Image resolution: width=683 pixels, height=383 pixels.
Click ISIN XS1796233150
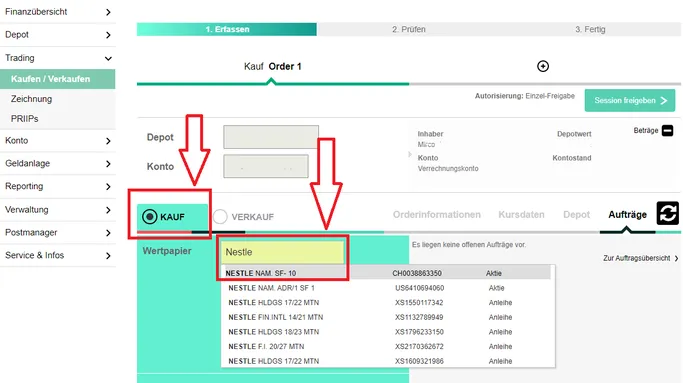click(419, 332)
